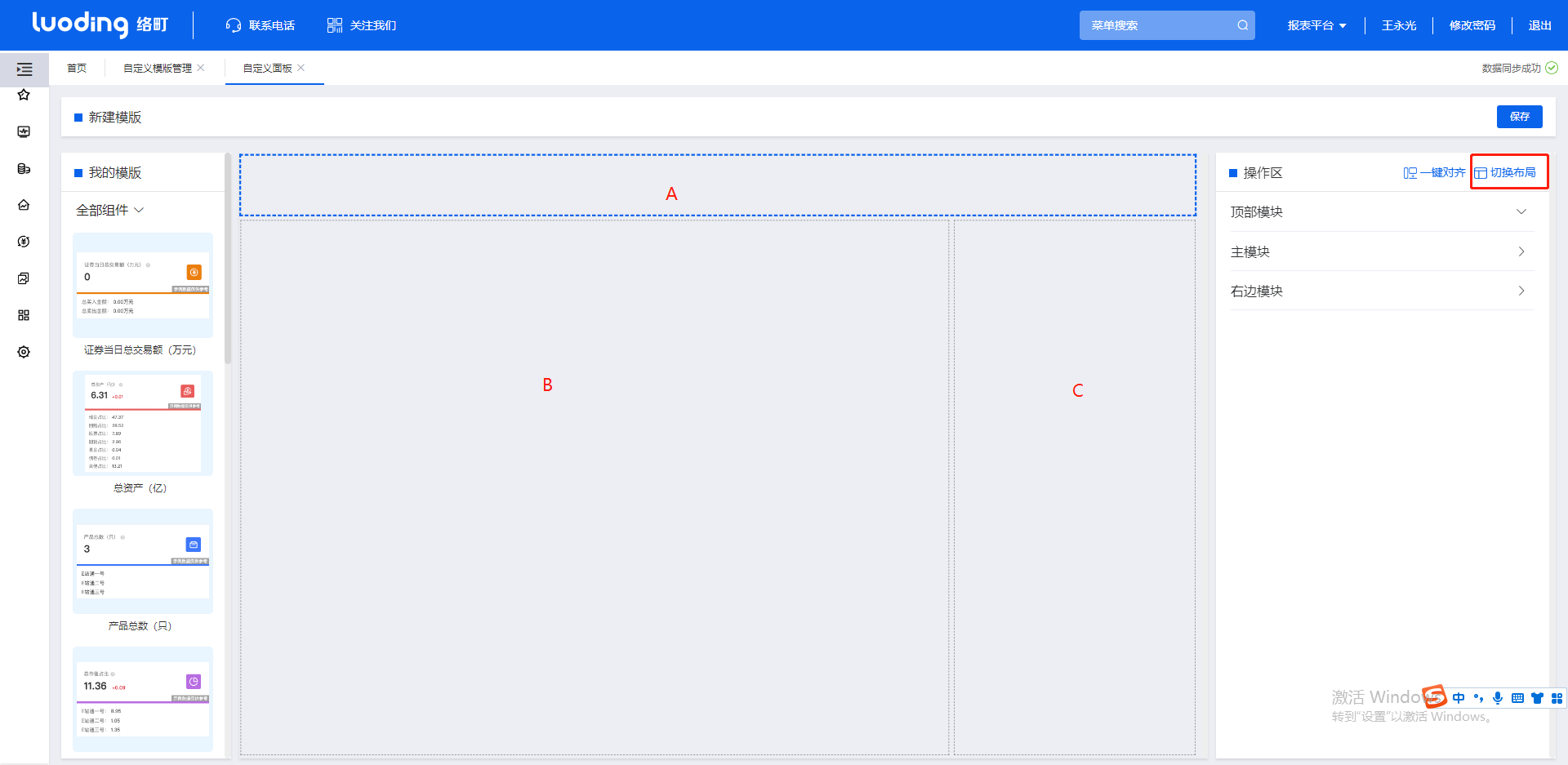
Task: Click the one-key align icon
Action: coord(1410,173)
